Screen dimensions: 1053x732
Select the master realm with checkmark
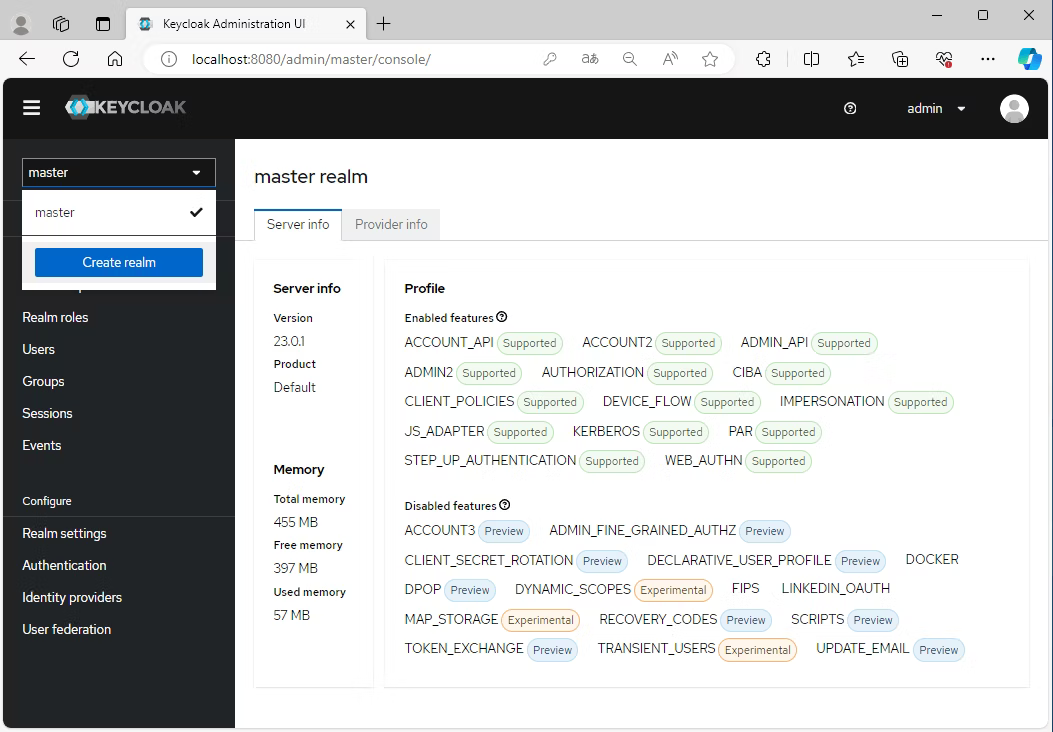click(118, 212)
